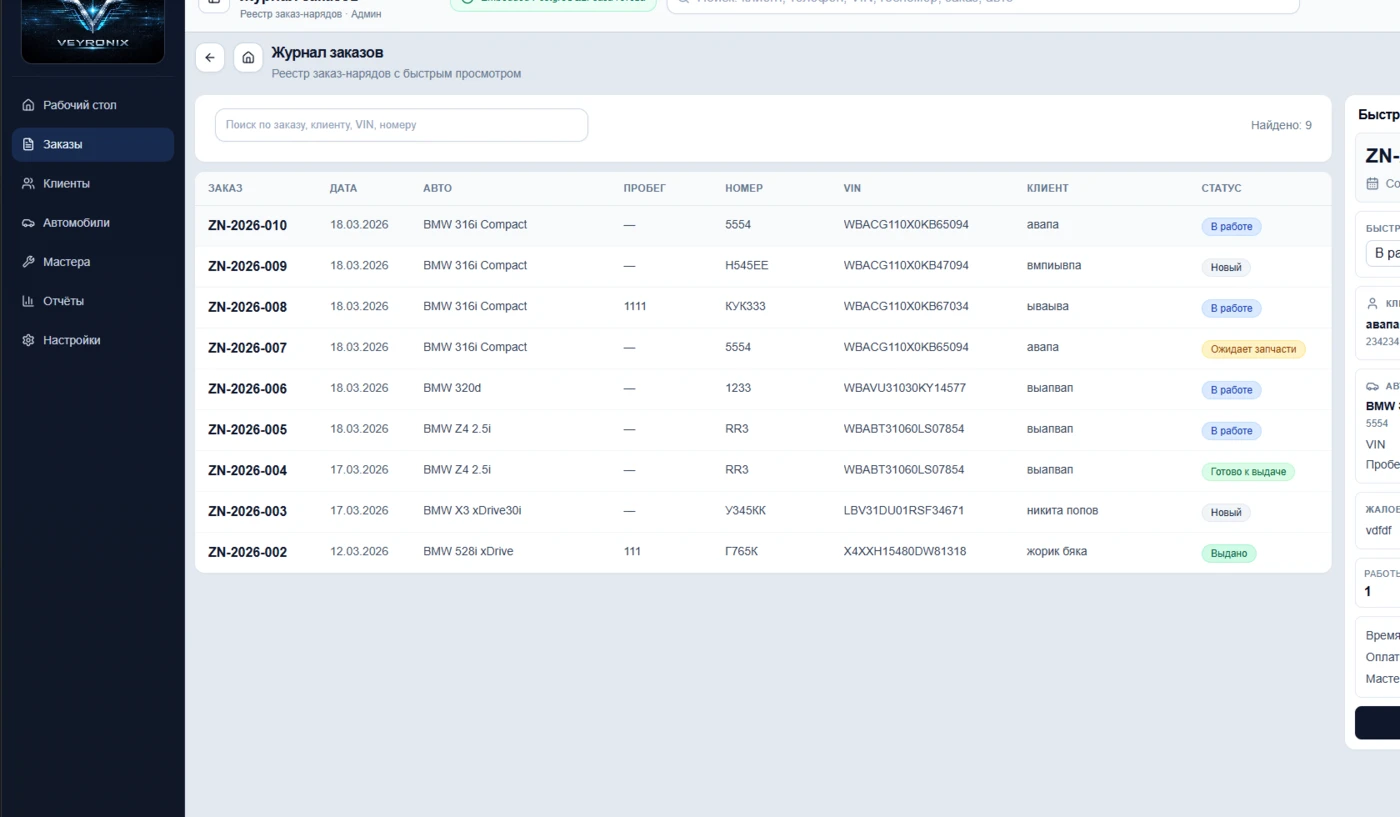Select Заказы in the sidebar menu
Image resolution: width=1400 pixels, height=817 pixels.
click(63, 144)
